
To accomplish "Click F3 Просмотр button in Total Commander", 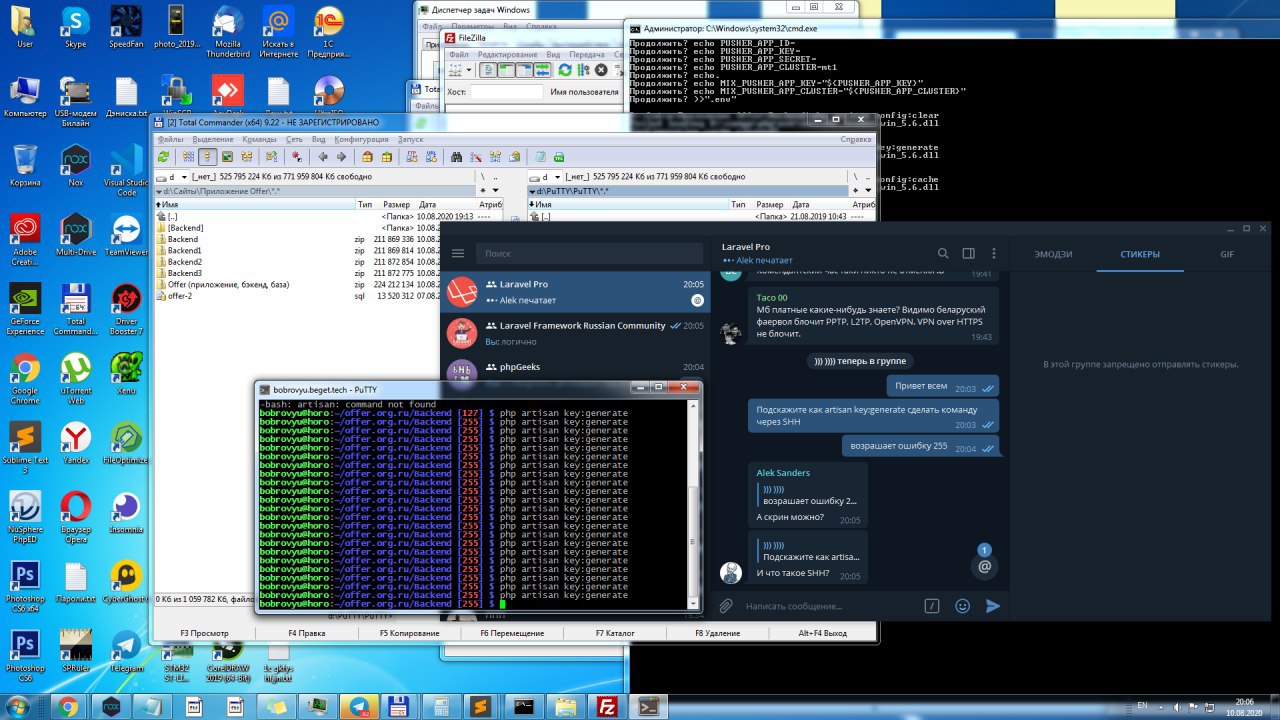I will [x=204, y=634].
